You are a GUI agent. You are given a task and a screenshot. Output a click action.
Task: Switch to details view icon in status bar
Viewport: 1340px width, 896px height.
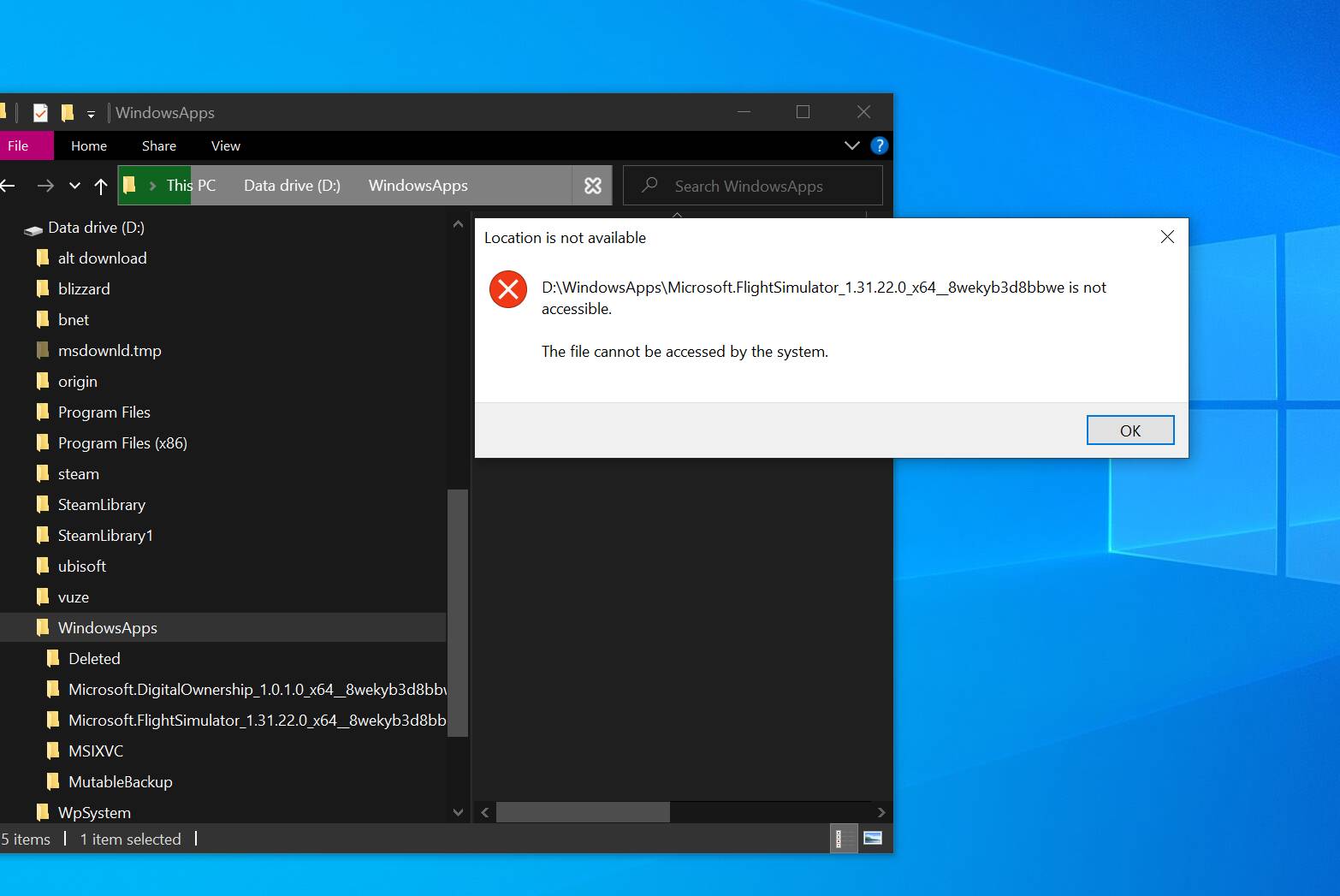(x=840, y=839)
